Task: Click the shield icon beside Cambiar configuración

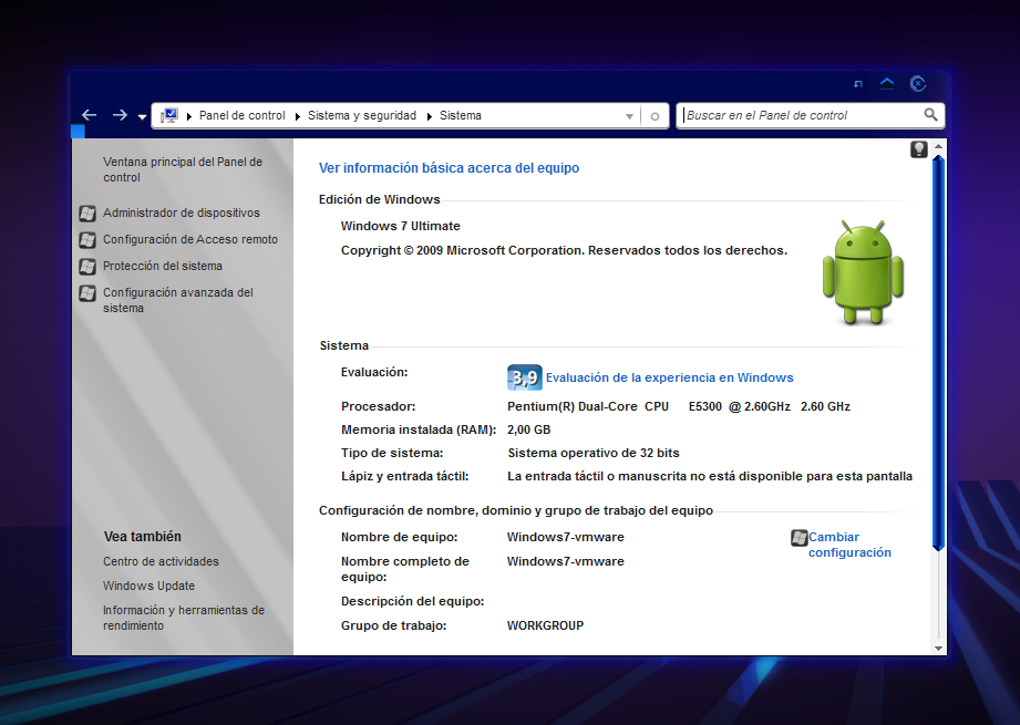Action: [799, 538]
